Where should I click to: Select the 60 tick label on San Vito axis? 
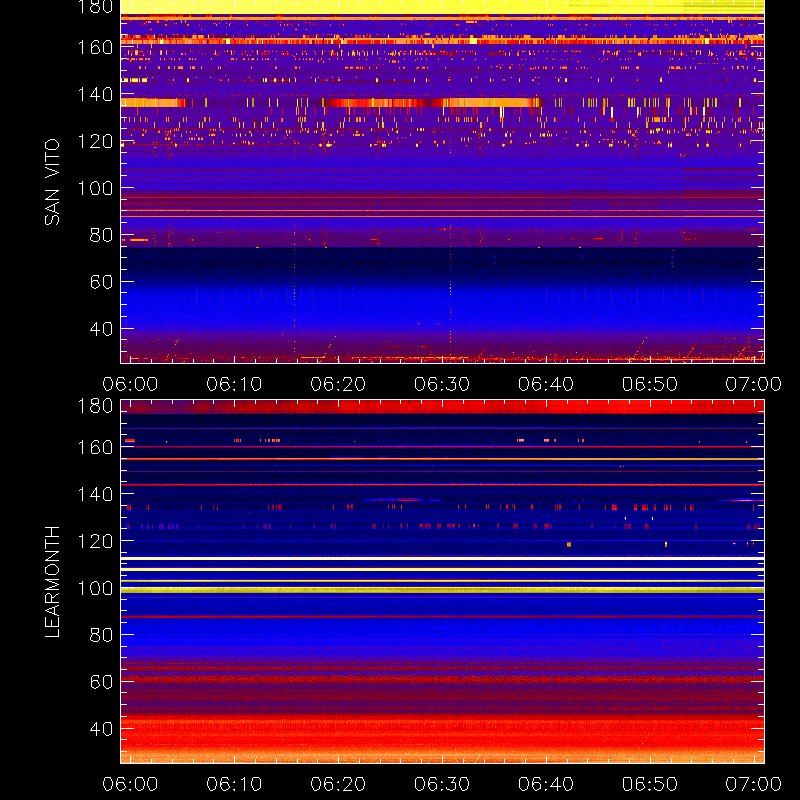click(102, 282)
